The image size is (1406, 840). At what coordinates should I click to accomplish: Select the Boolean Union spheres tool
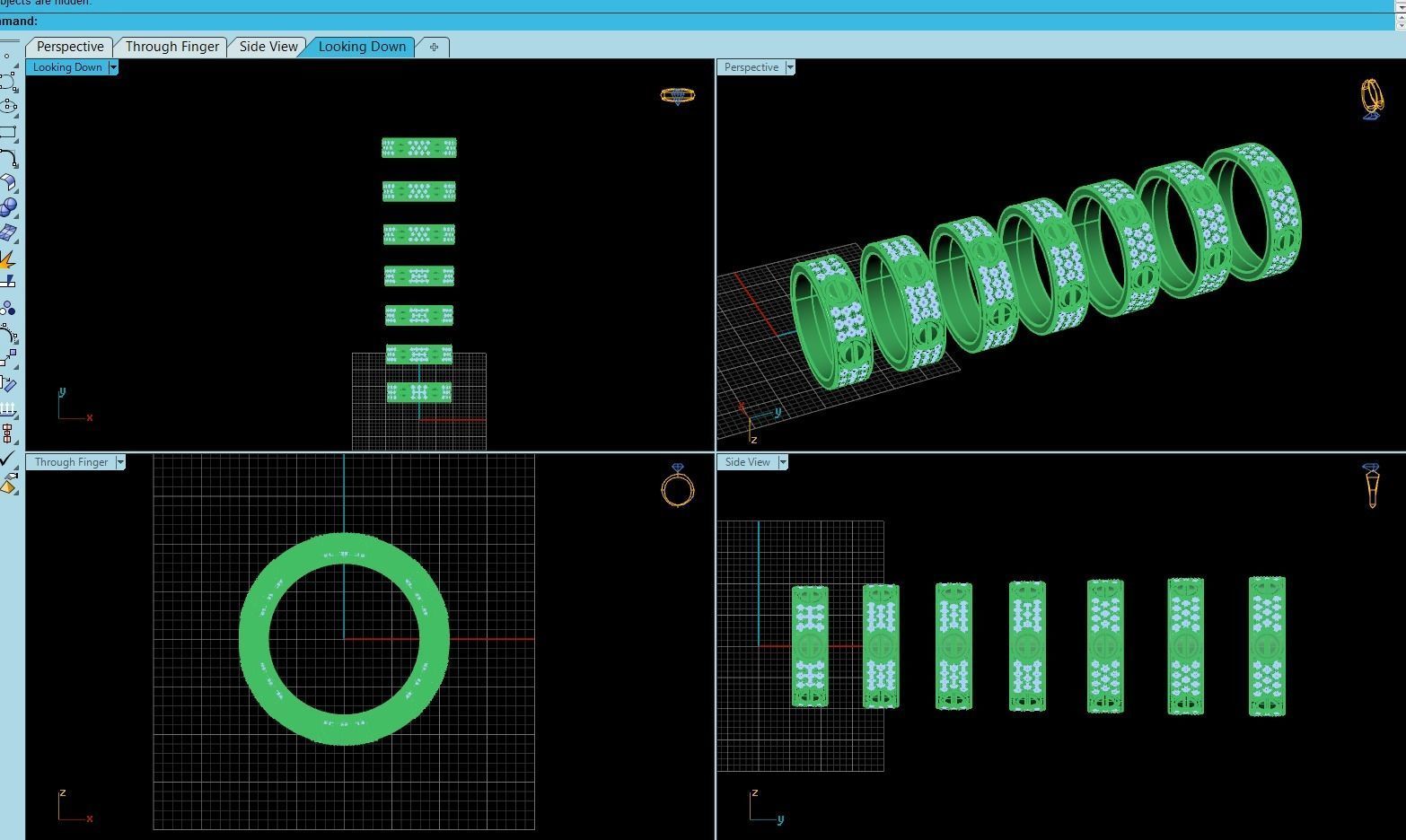tap(8, 207)
